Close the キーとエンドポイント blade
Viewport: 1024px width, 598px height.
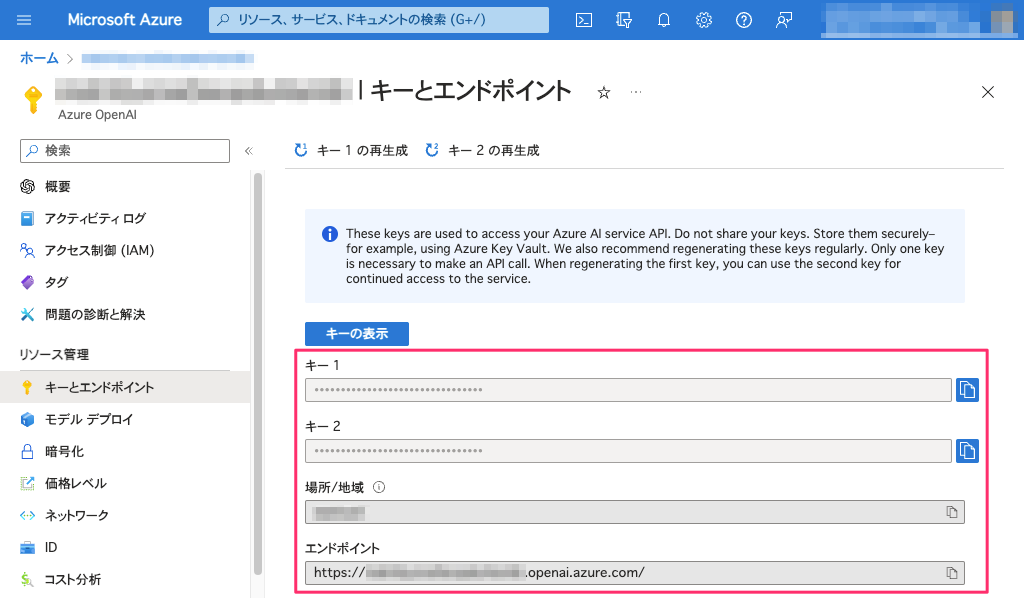coord(987,92)
